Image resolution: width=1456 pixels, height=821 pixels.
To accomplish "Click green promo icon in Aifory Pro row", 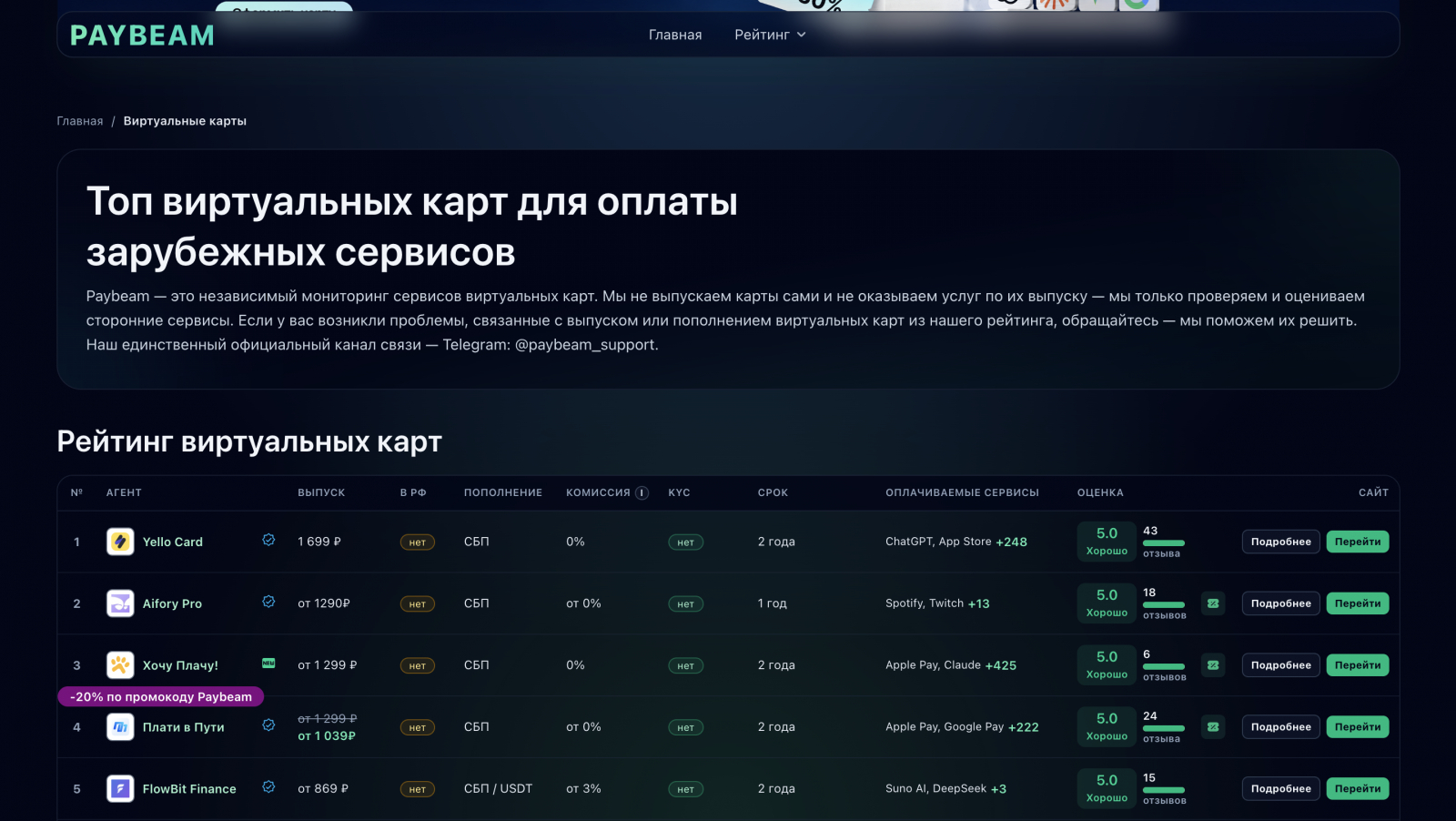I will tap(1213, 603).
